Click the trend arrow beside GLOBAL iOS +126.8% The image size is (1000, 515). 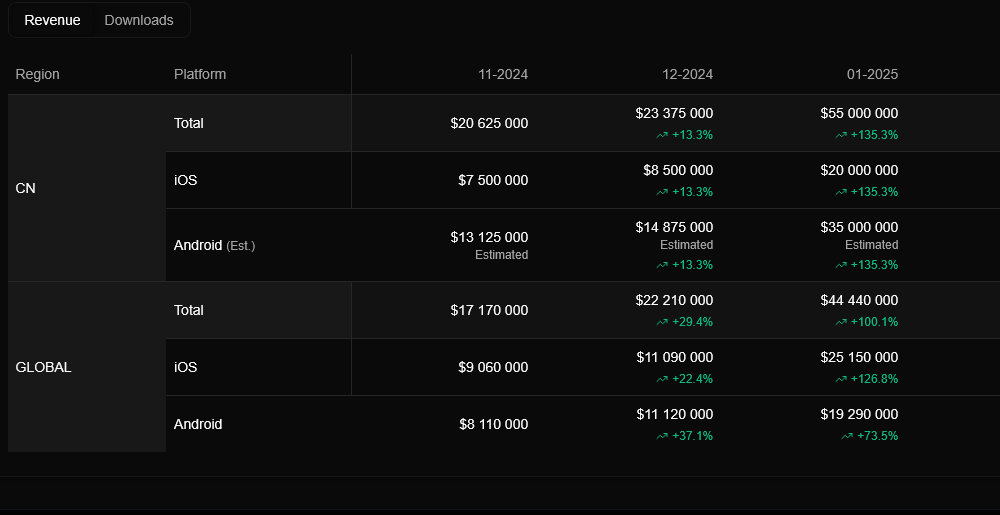tap(841, 379)
